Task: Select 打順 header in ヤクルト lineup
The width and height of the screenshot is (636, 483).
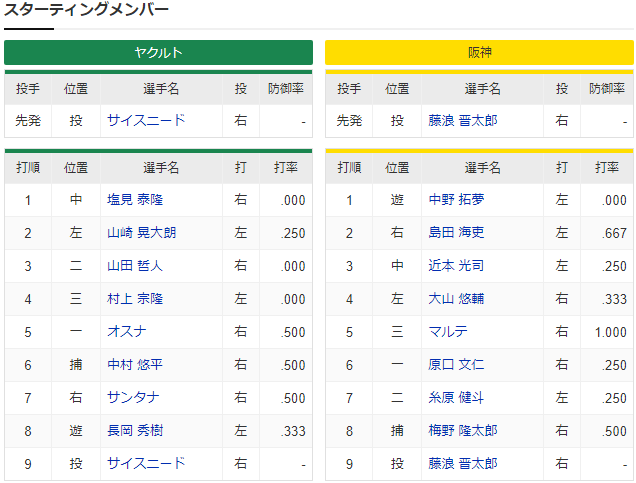Action: (x=28, y=167)
